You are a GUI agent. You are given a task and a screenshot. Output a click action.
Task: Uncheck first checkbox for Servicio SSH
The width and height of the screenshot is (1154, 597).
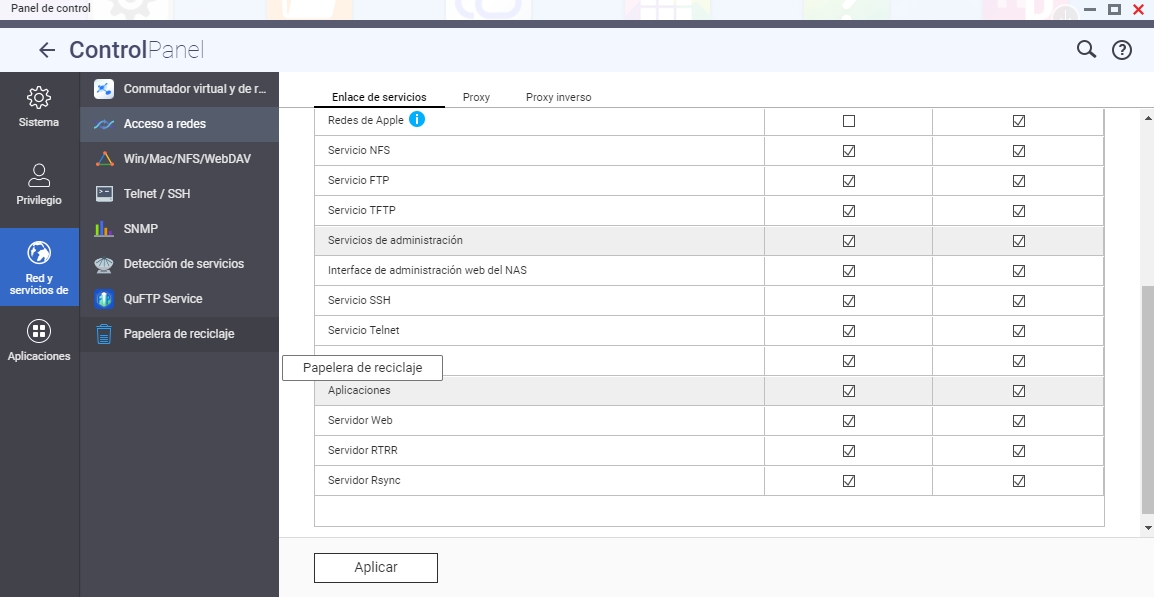click(849, 301)
